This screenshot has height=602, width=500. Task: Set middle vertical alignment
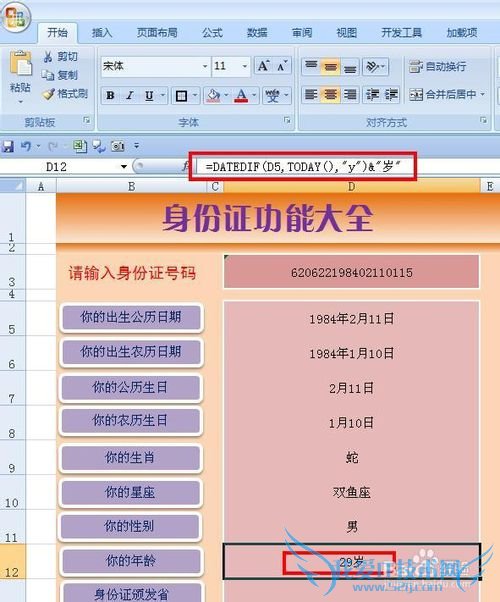pos(330,66)
